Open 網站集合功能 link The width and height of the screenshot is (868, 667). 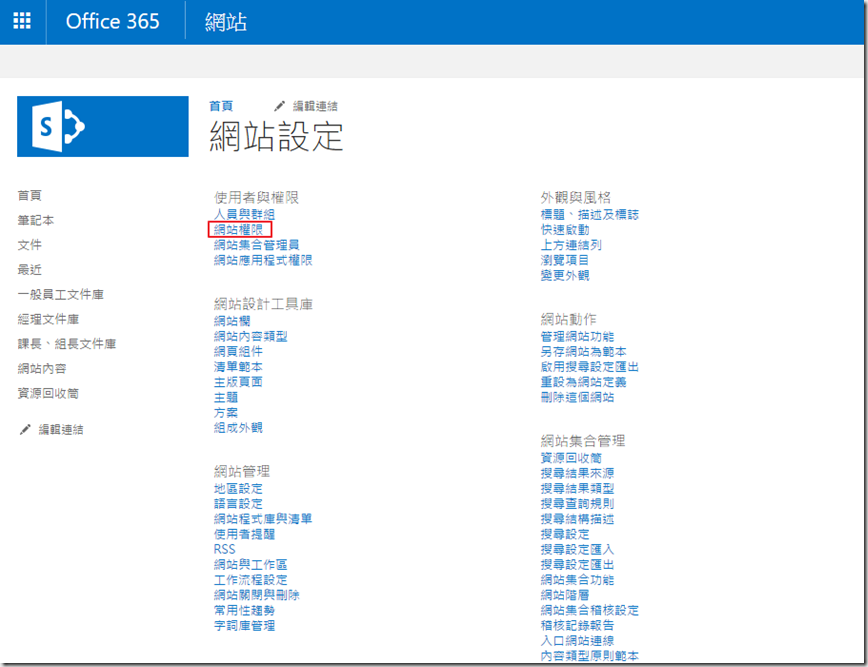[x=577, y=579]
